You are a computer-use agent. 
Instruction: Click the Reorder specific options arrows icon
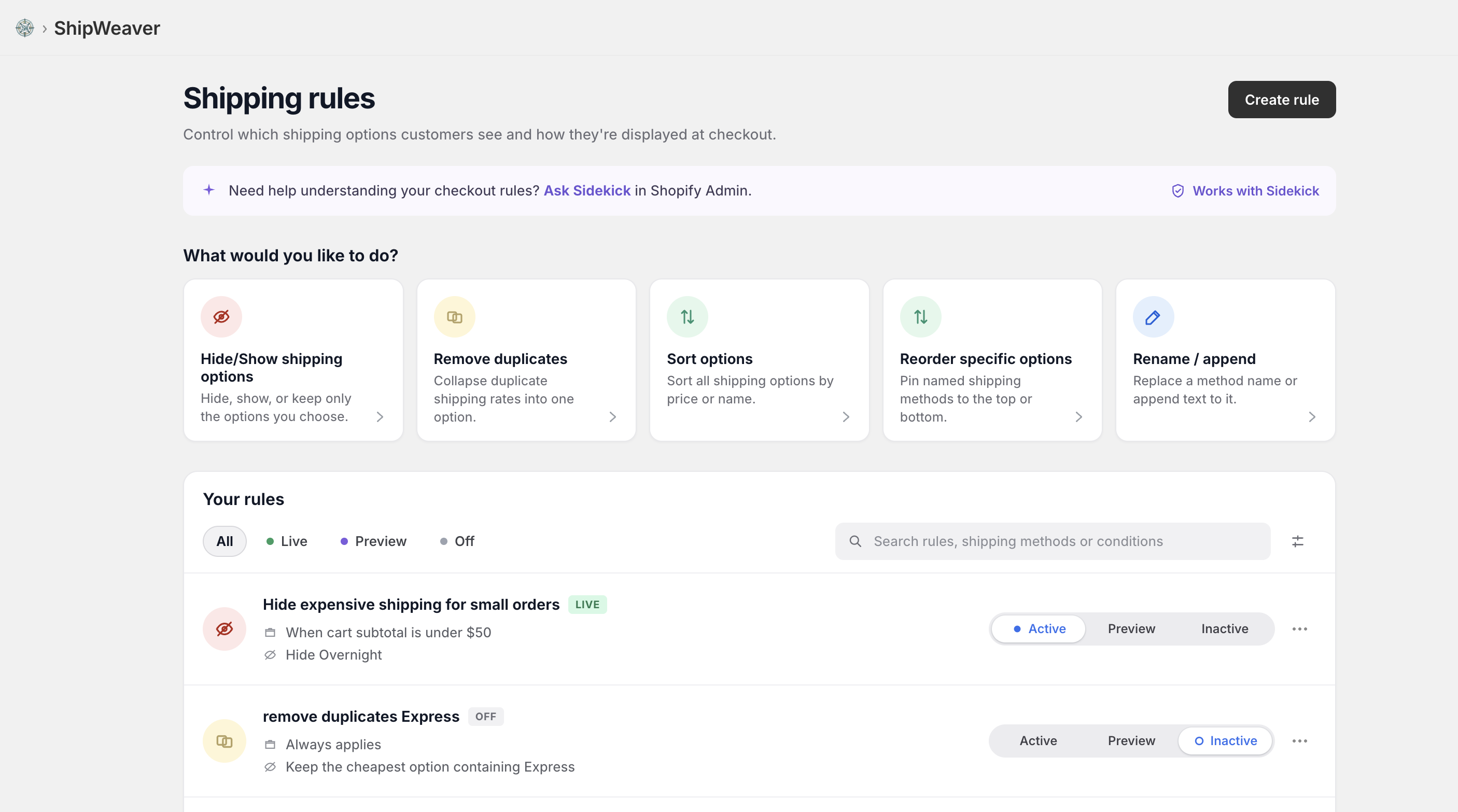point(921,316)
